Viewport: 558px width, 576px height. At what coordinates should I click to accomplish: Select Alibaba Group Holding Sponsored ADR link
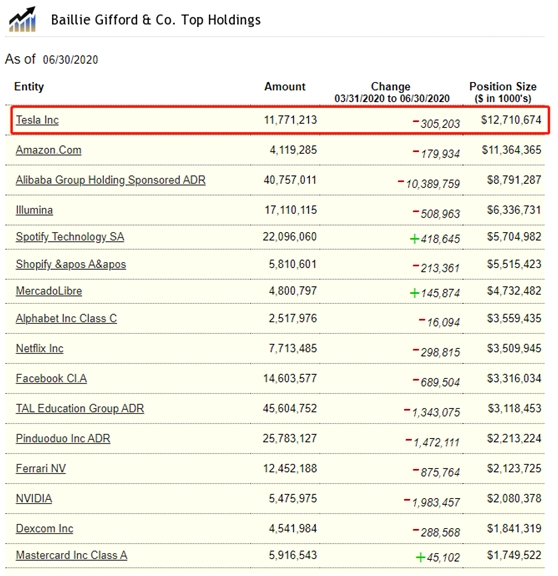(x=111, y=180)
